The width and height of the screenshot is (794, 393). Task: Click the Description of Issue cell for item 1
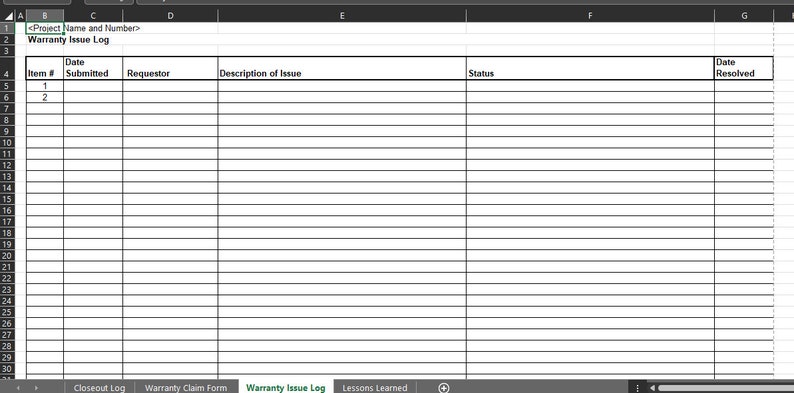tap(342, 86)
